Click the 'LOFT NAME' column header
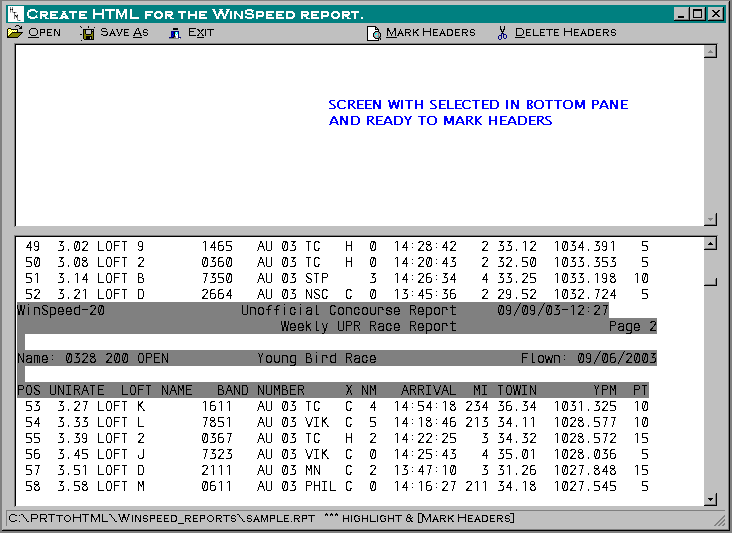This screenshot has width=732, height=533. pyautogui.click(x=156, y=390)
